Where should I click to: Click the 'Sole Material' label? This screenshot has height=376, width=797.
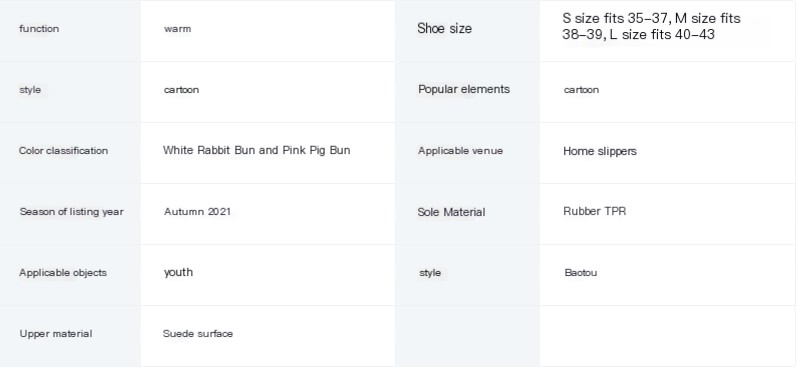click(x=451, y=212)
